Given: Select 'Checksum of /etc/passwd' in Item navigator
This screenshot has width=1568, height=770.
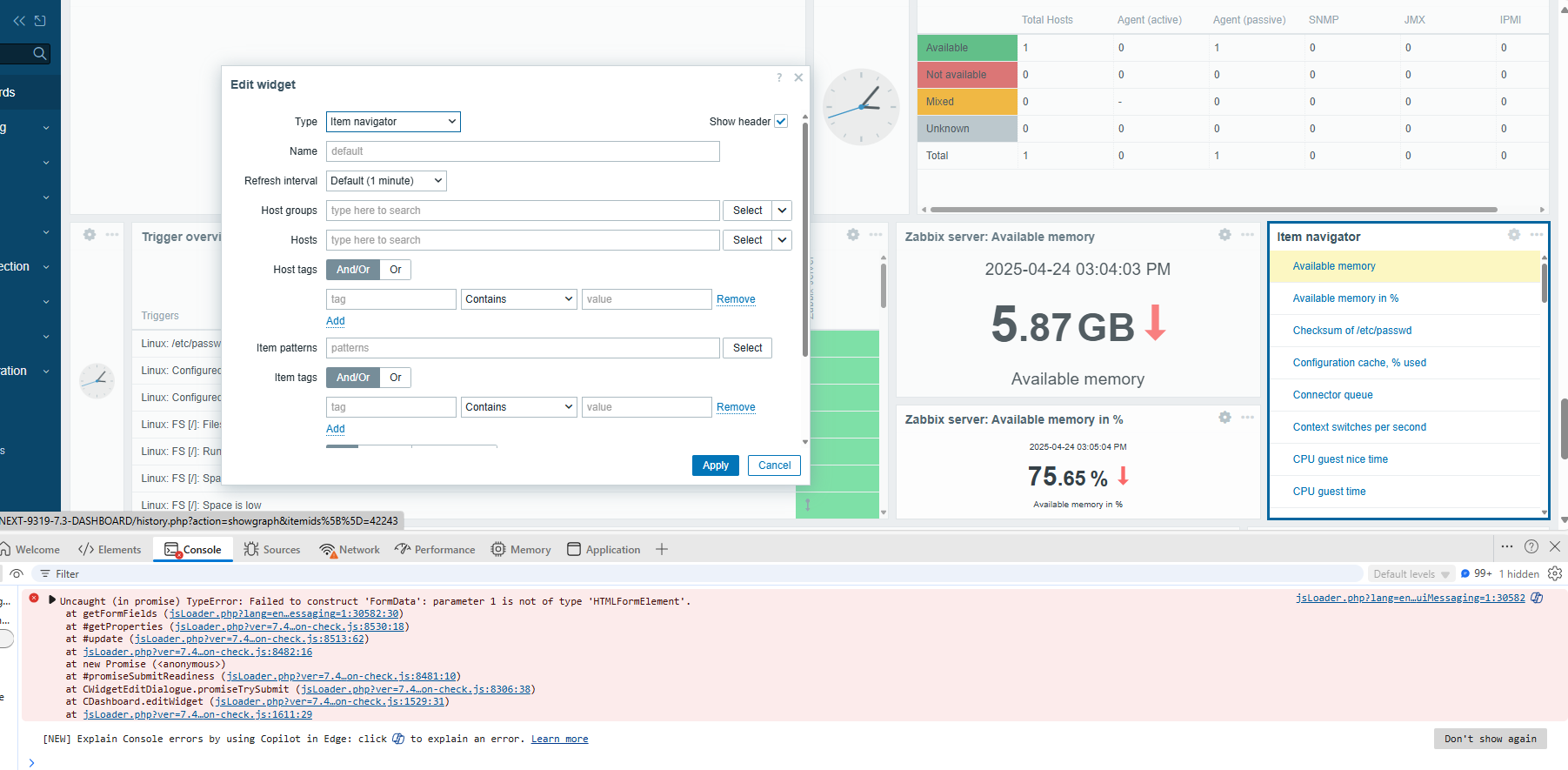Looking at the screenshot, I should point(1352,331).
